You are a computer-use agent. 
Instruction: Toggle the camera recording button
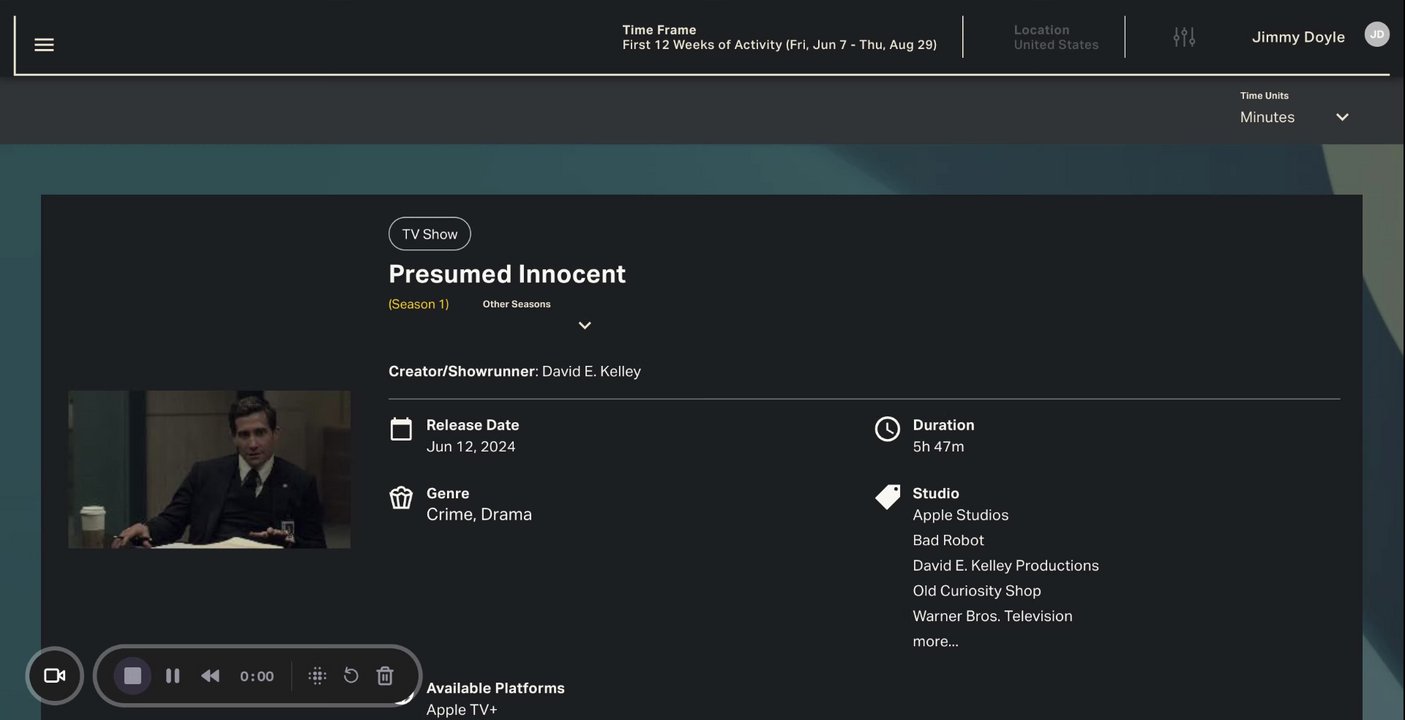coord(55,676)
